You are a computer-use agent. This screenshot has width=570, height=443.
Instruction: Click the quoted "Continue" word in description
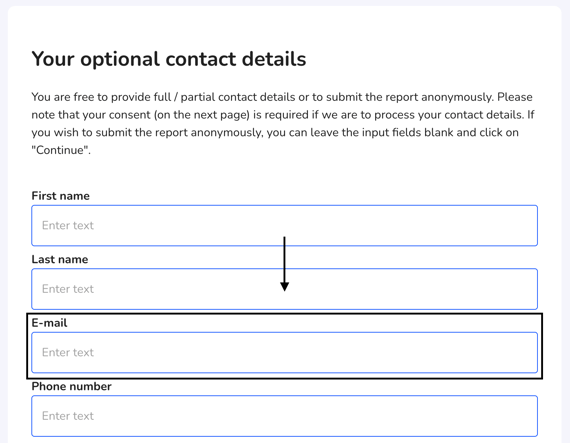61,150
